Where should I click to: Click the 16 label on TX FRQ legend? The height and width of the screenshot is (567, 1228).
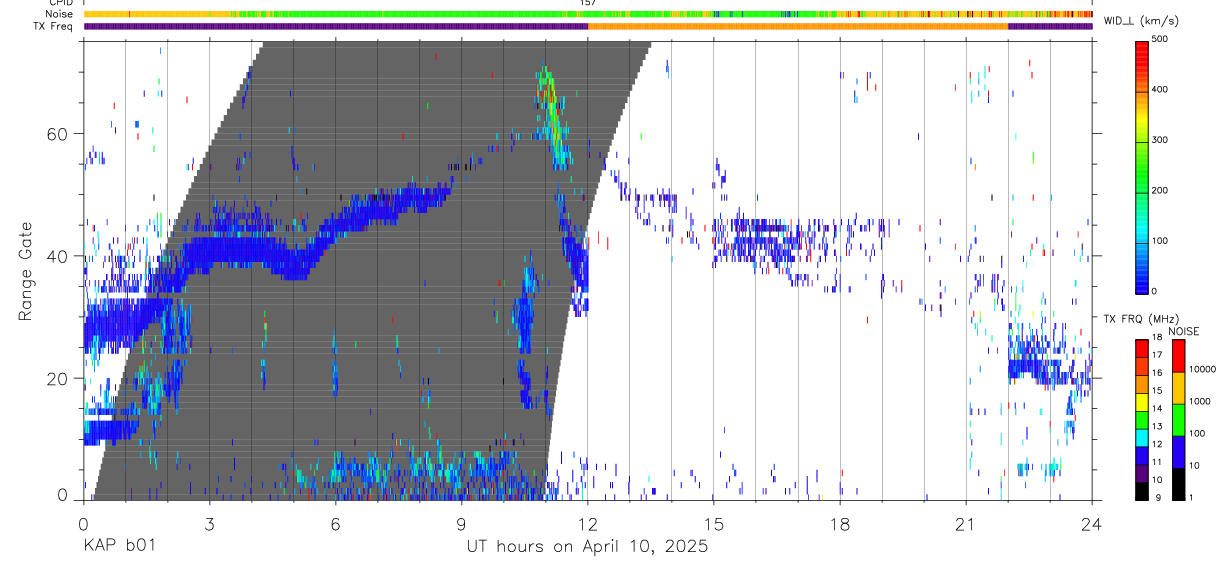coord(1158,373)
